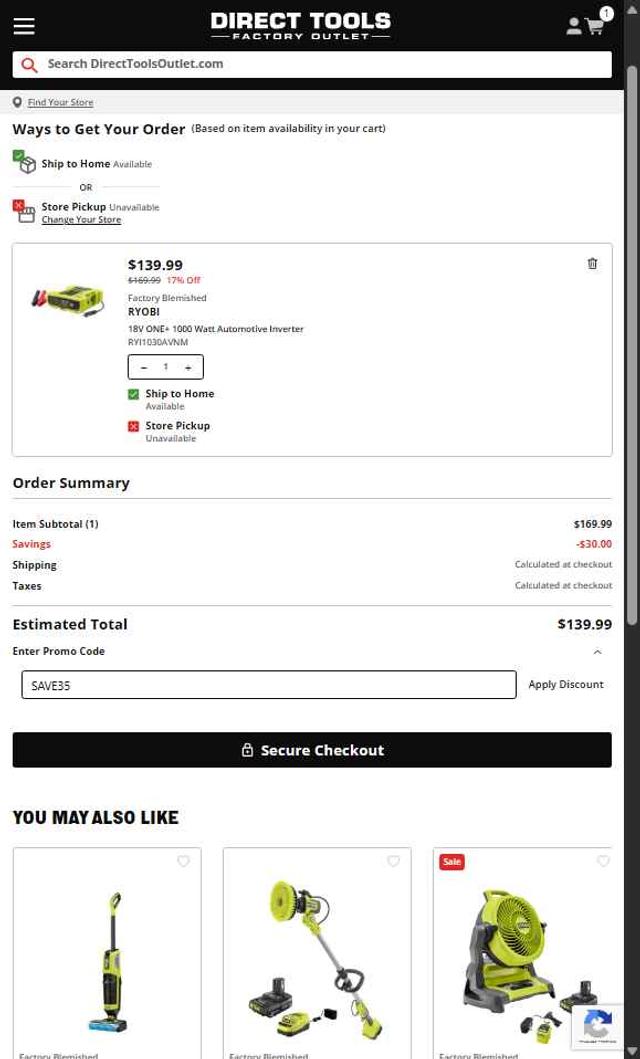Favorite the scrubber kit with heart icon

(393, 862)
